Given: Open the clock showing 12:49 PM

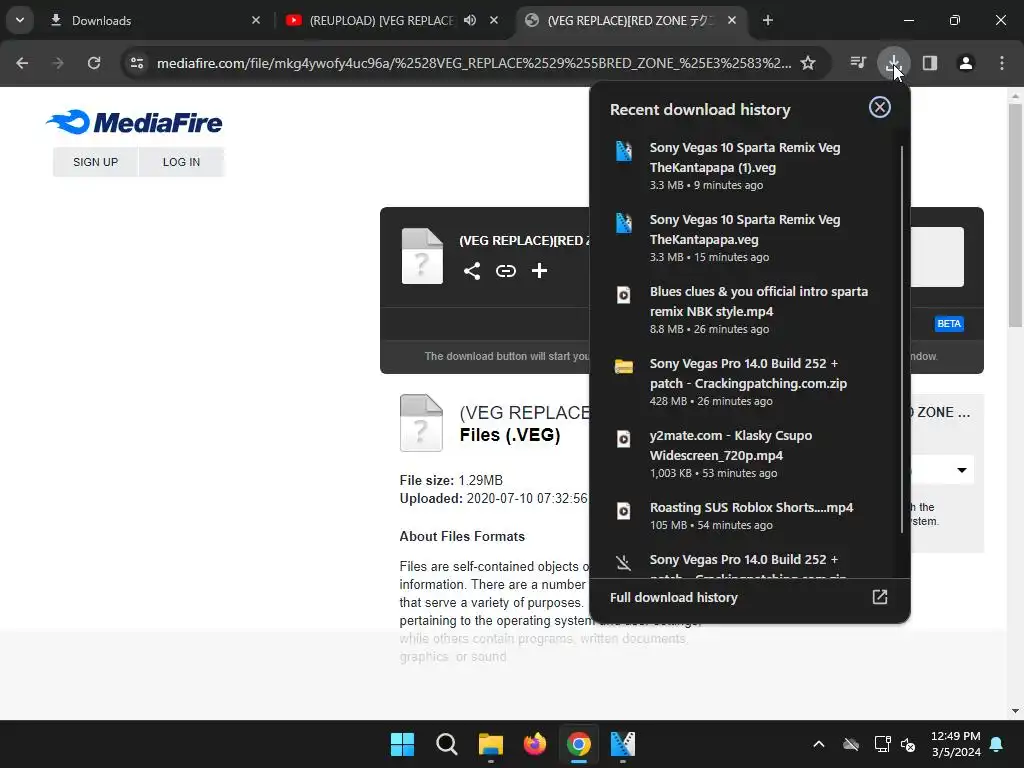Looking at the screenshot, I should point(955,744).
